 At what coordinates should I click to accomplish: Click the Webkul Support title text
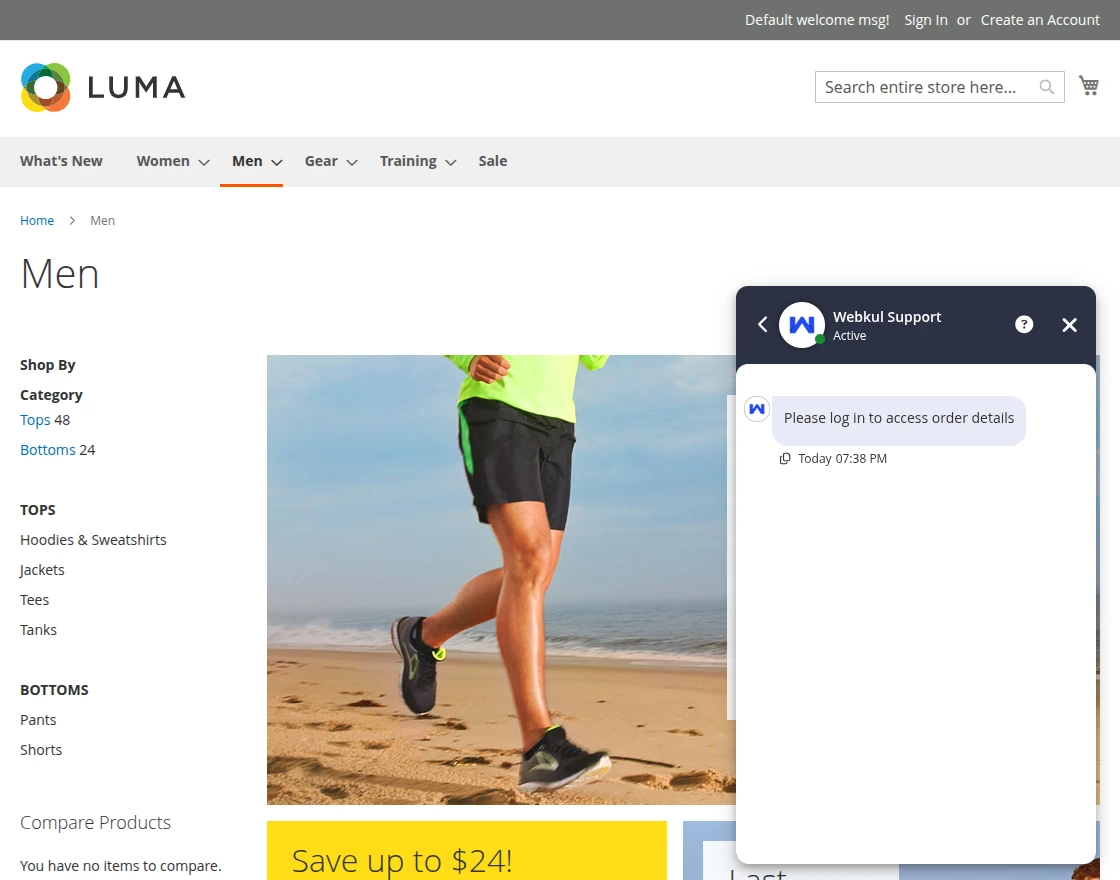click(x=886, y=317)
